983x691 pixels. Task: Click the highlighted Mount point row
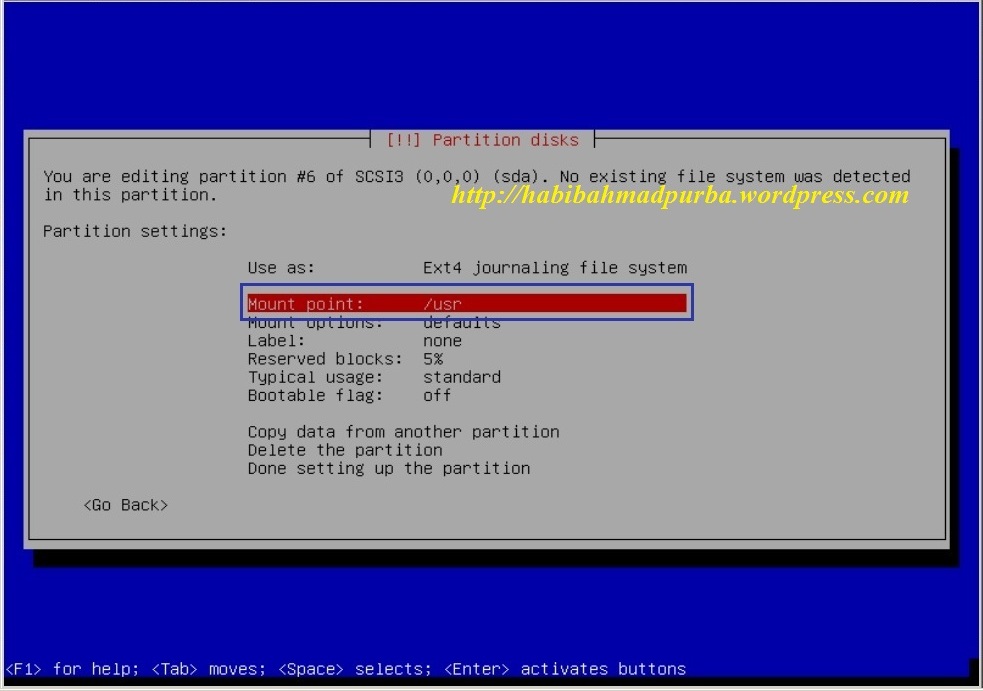click(x=469, y=303)
